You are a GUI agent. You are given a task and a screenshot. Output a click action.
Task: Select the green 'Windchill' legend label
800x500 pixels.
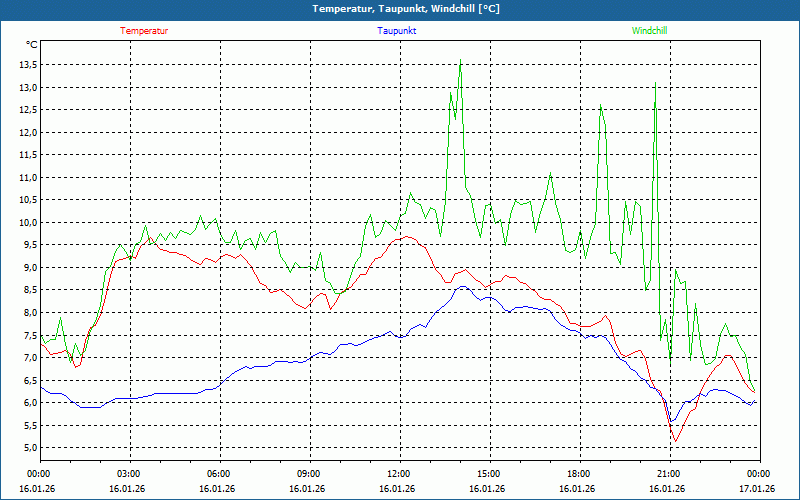(649, 31)
